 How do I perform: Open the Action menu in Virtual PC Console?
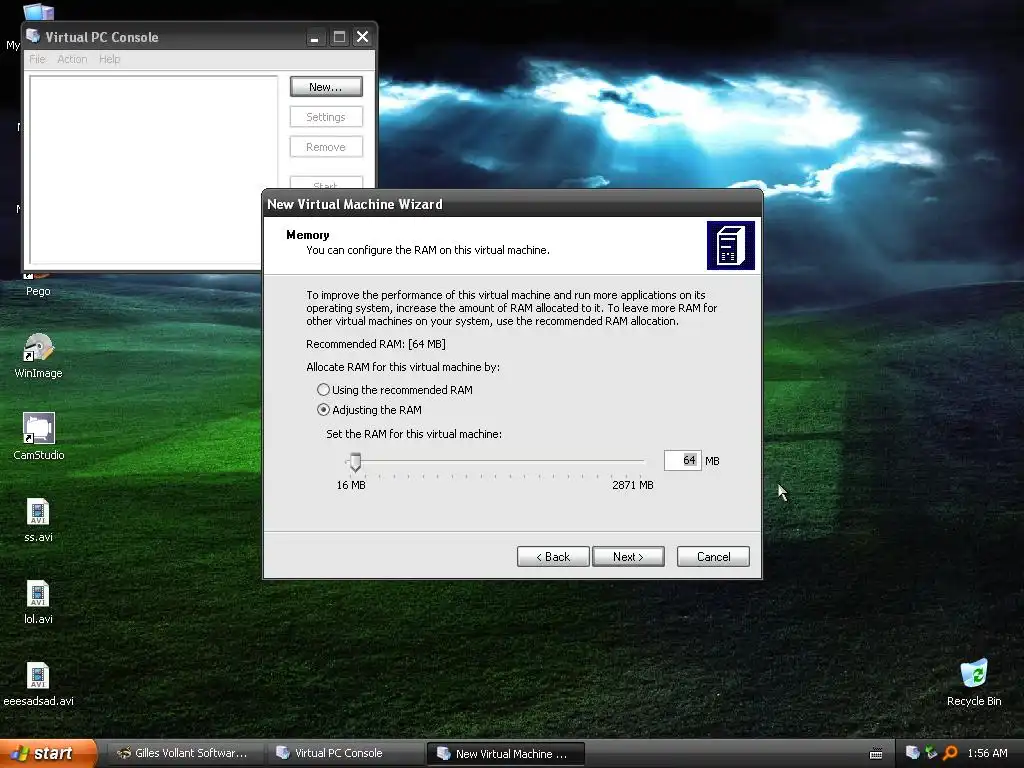[72, 59]
